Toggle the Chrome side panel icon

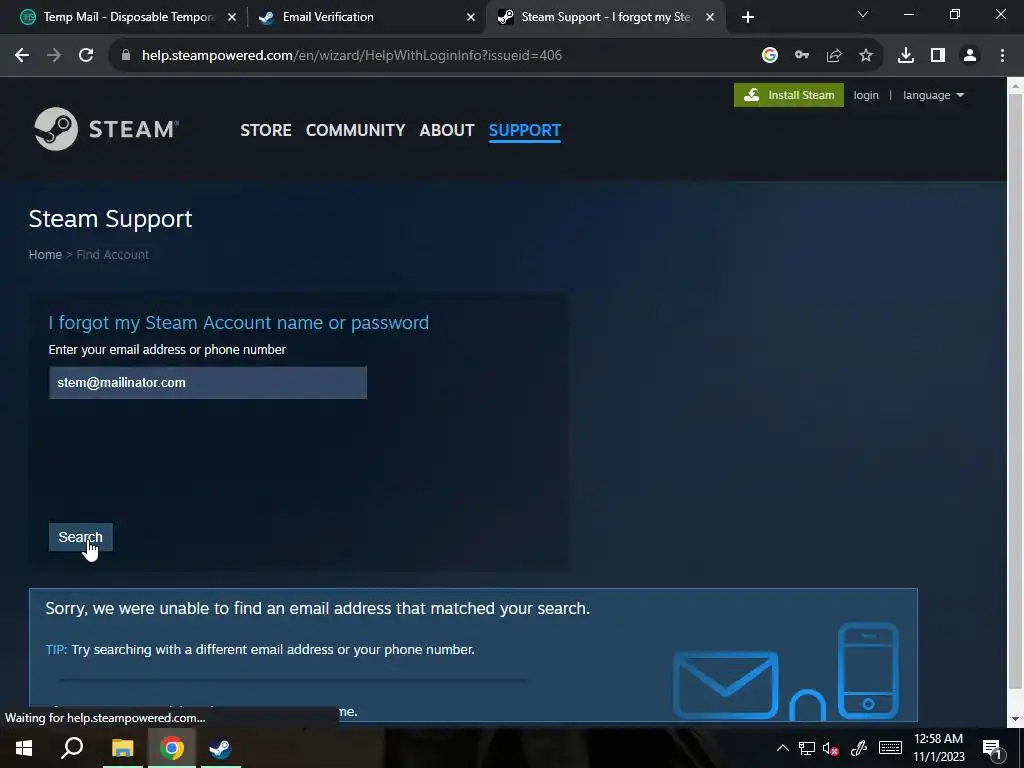(938, 56)
